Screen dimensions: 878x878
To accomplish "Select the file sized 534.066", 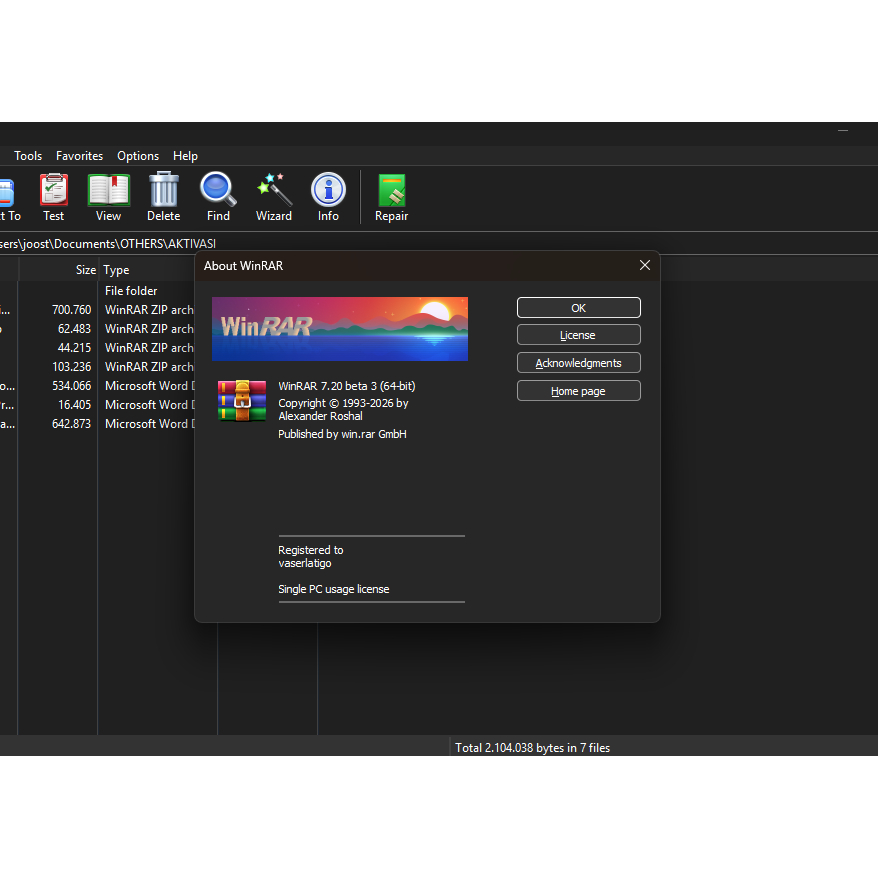I will [97, 386].
